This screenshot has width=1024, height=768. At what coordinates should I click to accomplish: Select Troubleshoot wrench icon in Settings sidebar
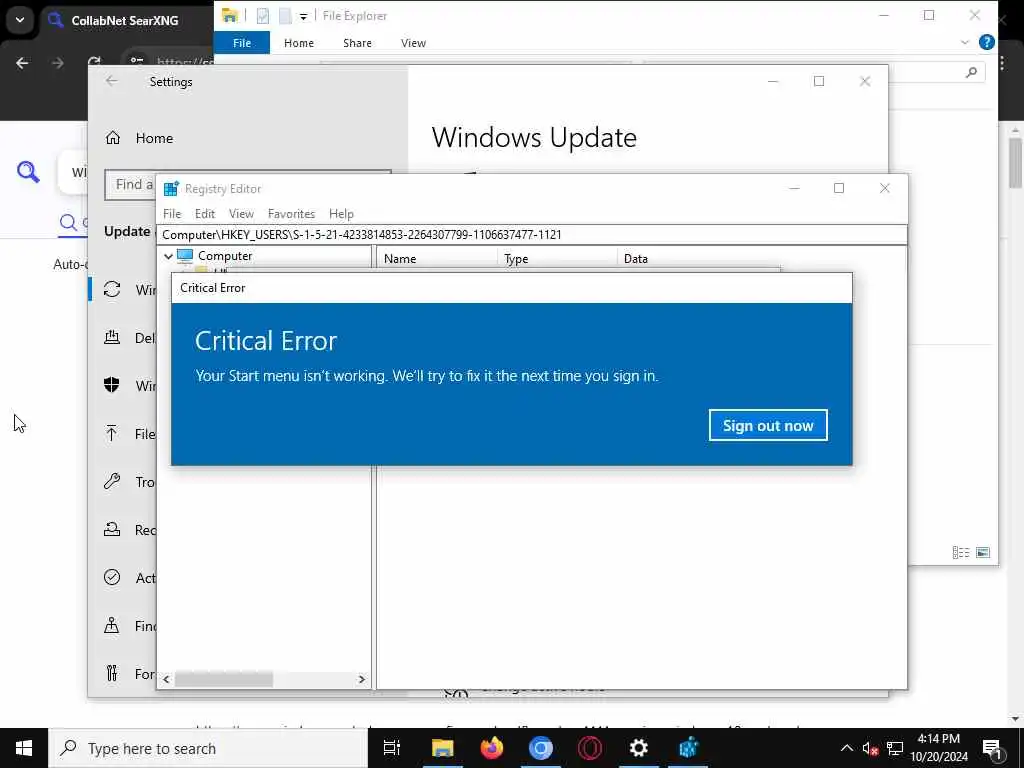tap(112, 481)
